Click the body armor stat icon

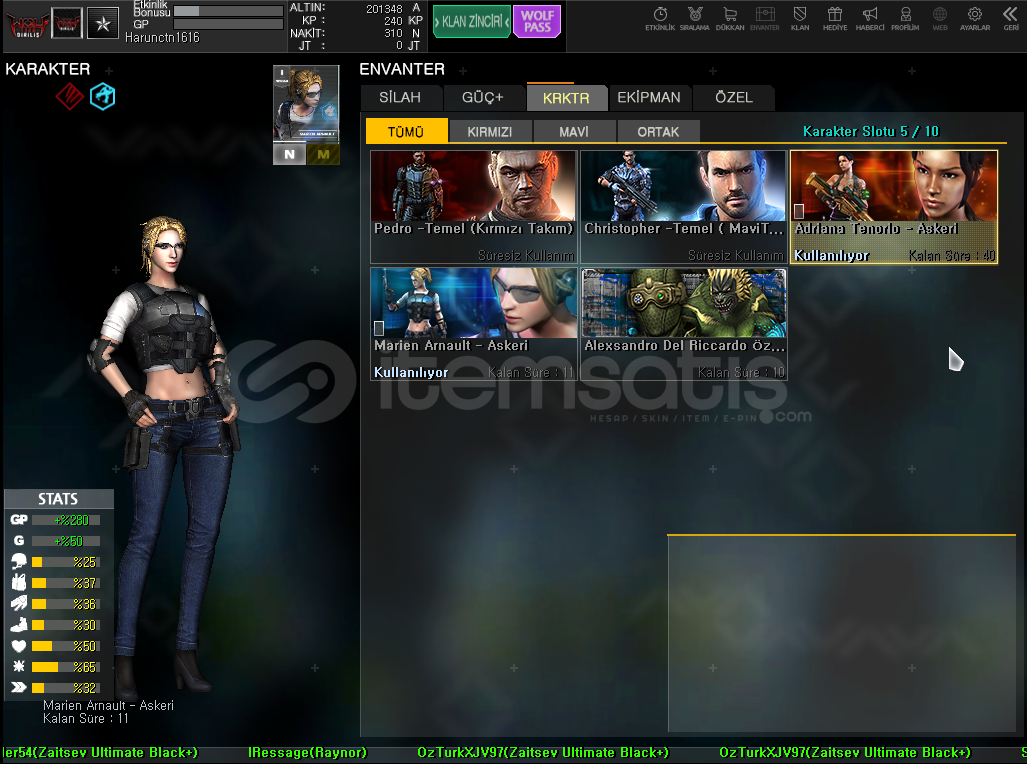[x=19, y=583]
